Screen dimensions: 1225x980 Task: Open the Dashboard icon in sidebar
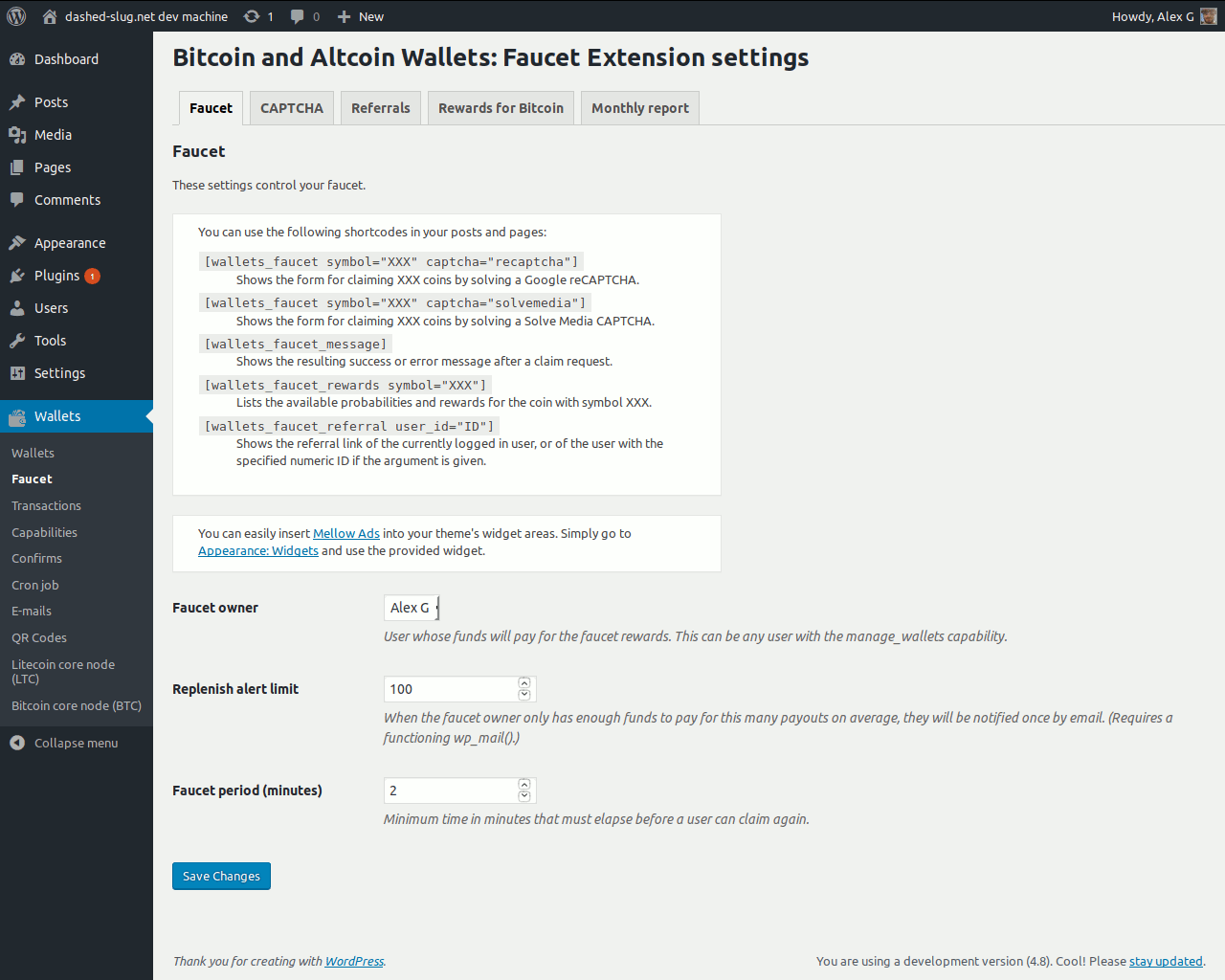17,59
